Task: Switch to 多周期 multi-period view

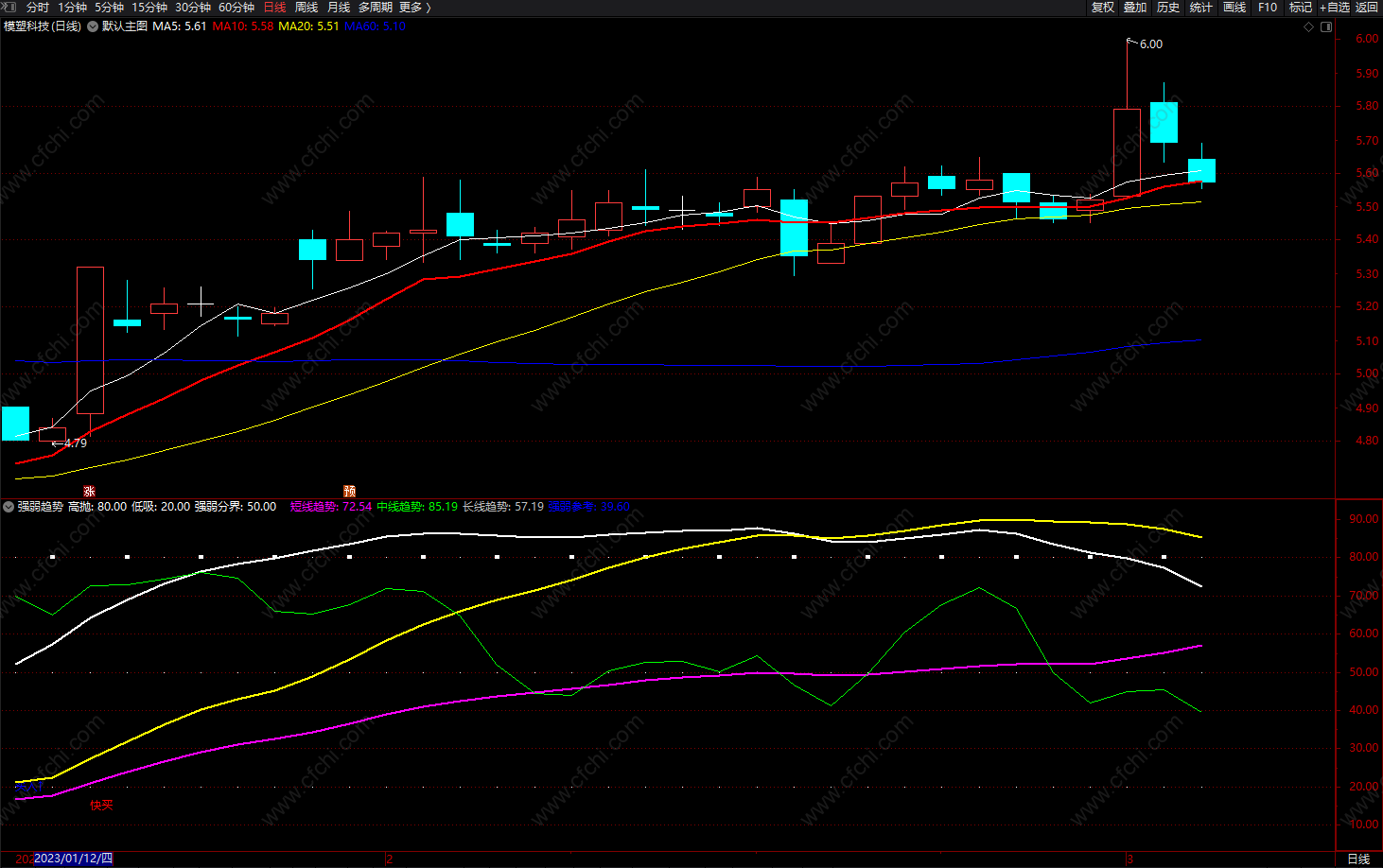Action: coord(375,8)
